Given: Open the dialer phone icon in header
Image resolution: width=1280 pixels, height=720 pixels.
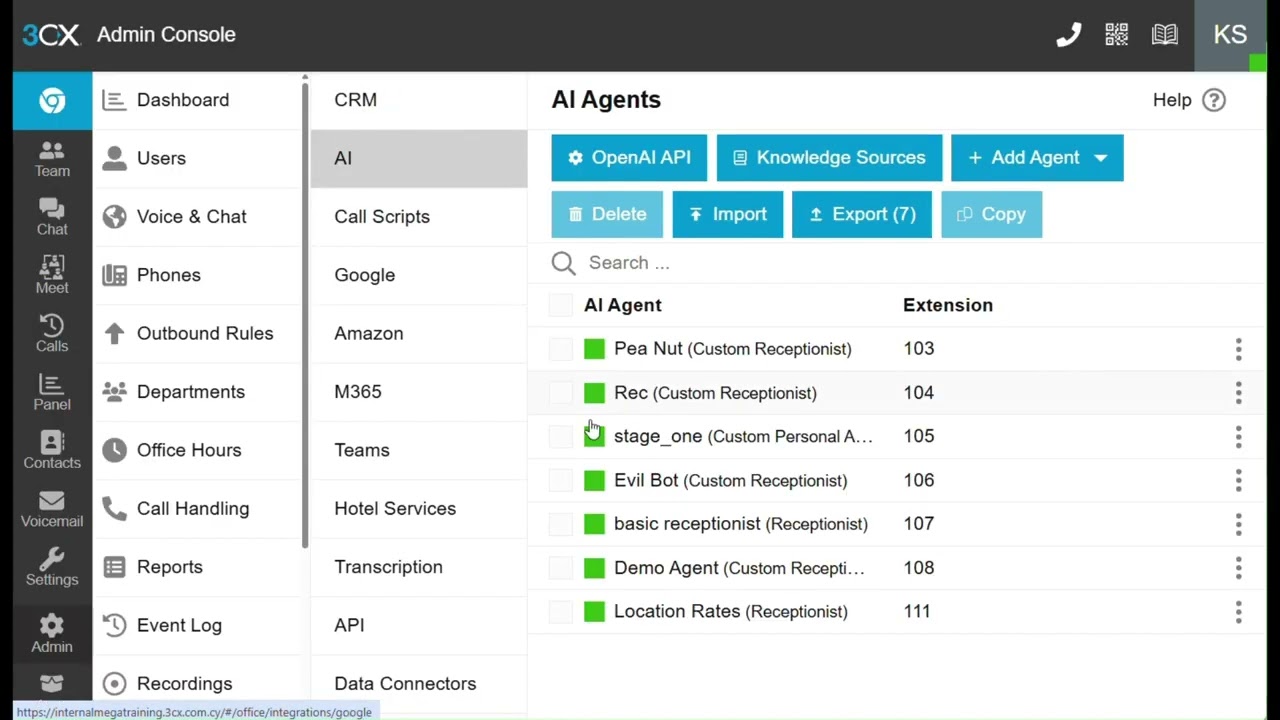Looking at the screenshot, I should click(x=1068, y=35).
